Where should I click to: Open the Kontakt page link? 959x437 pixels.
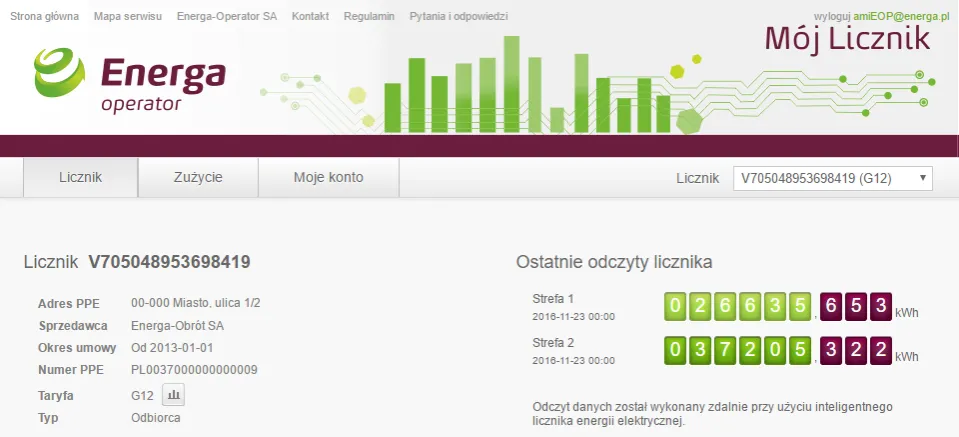(310, 18)
